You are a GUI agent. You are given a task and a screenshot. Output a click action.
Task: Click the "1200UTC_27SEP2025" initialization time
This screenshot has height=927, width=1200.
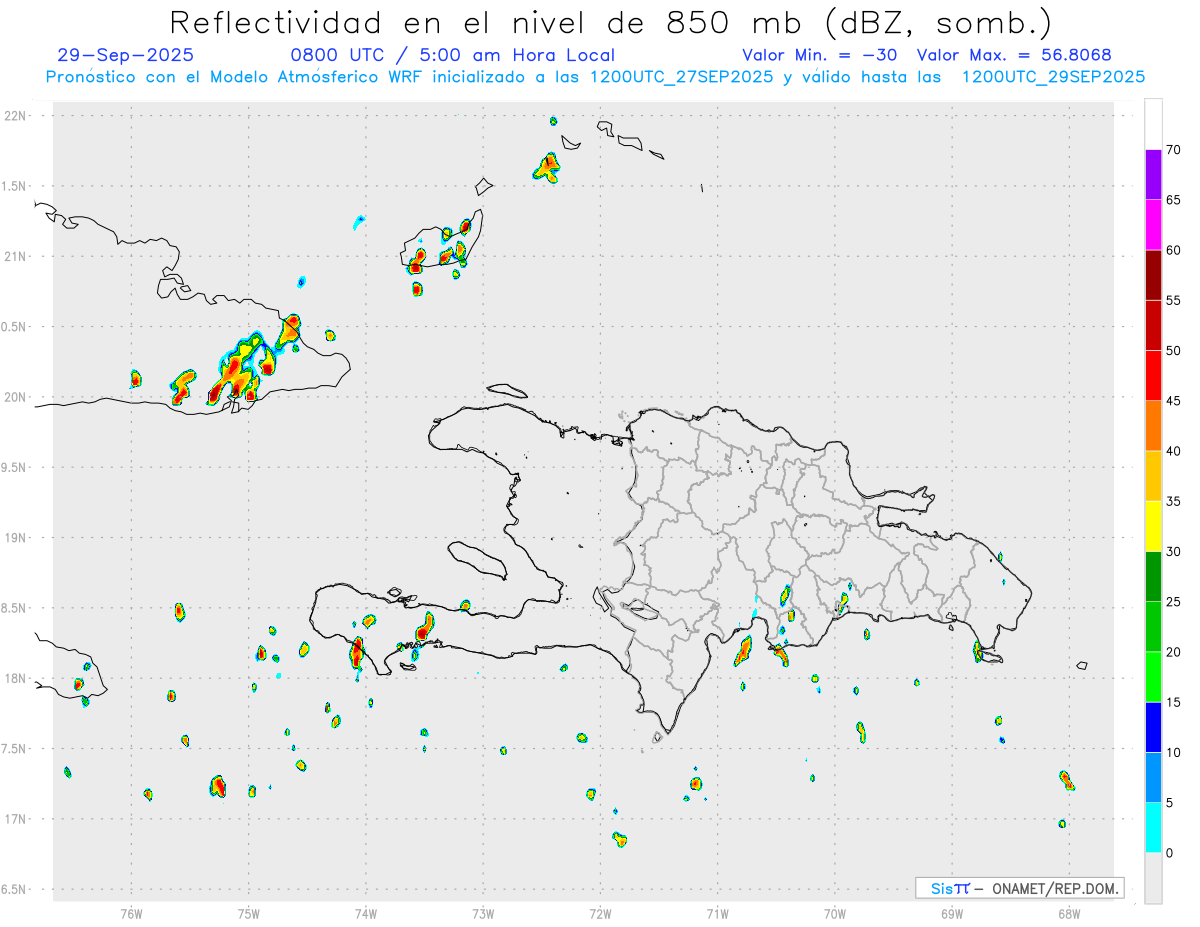(x=681, y=77)
